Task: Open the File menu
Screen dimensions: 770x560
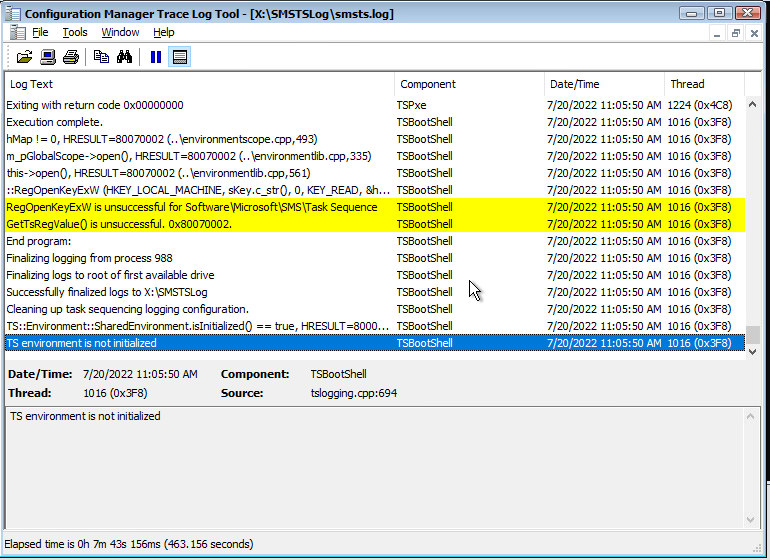Action: (x=40, y=32)
